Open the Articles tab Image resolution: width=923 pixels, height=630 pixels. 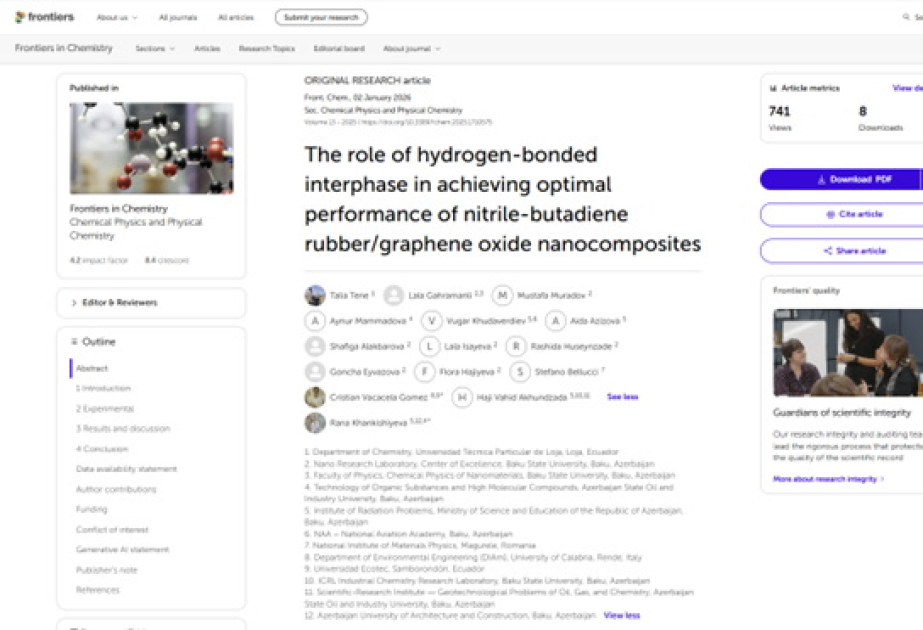point(207,49)
